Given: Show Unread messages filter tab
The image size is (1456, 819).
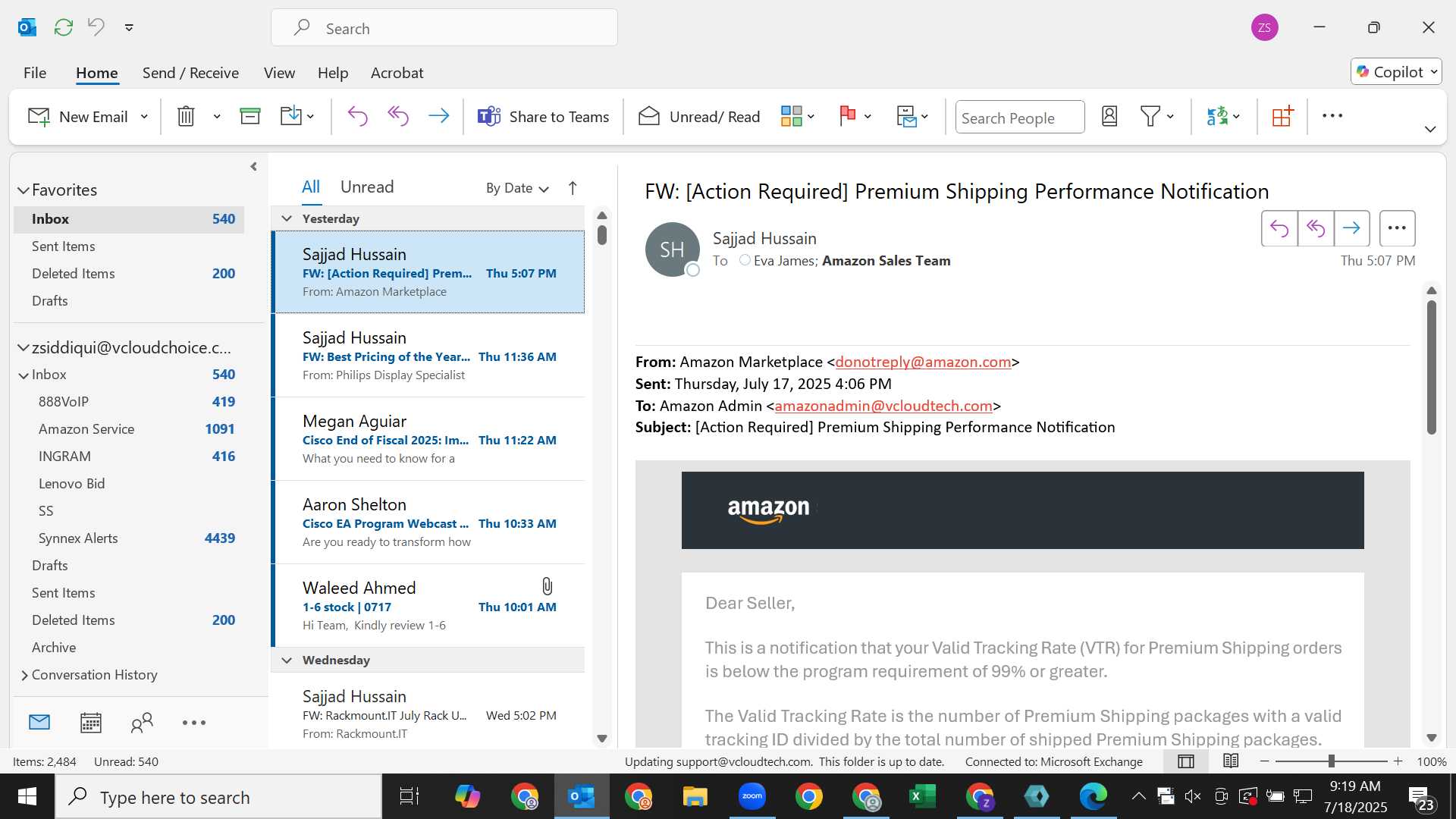Looking at the screenshot, I should [x=367, y=187].
